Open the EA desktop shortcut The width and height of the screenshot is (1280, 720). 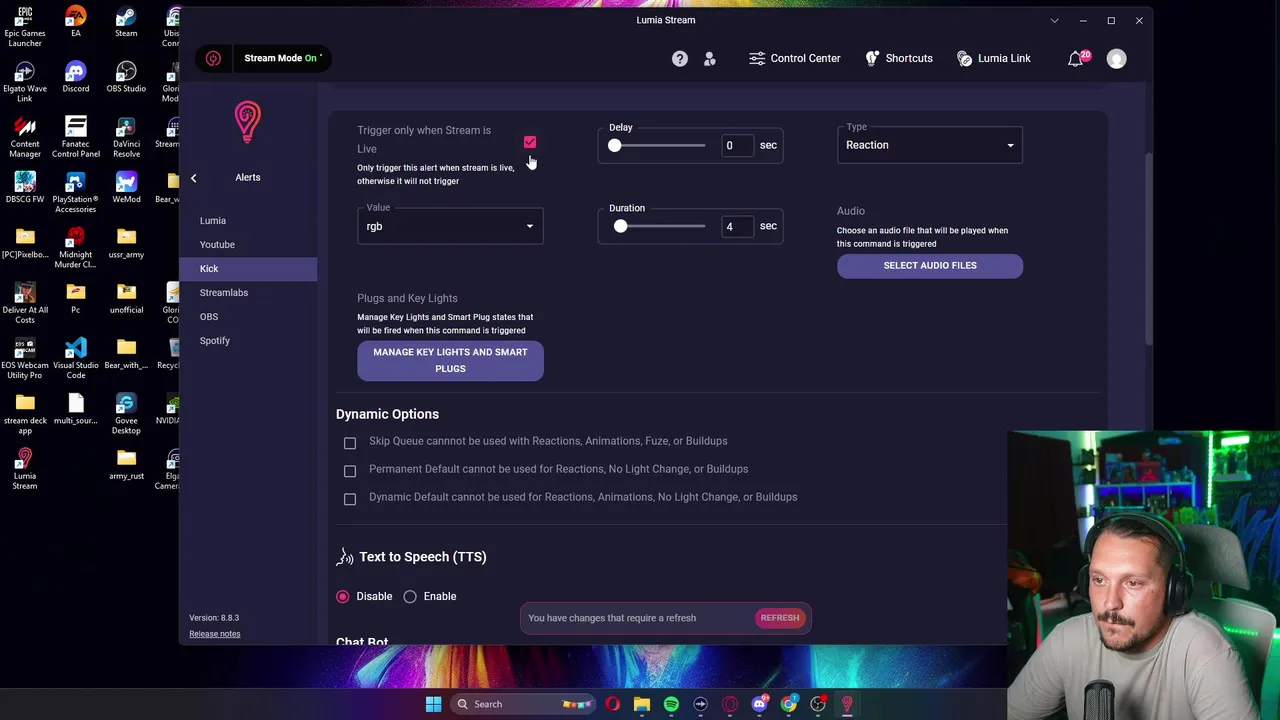(x=76, y=22)
